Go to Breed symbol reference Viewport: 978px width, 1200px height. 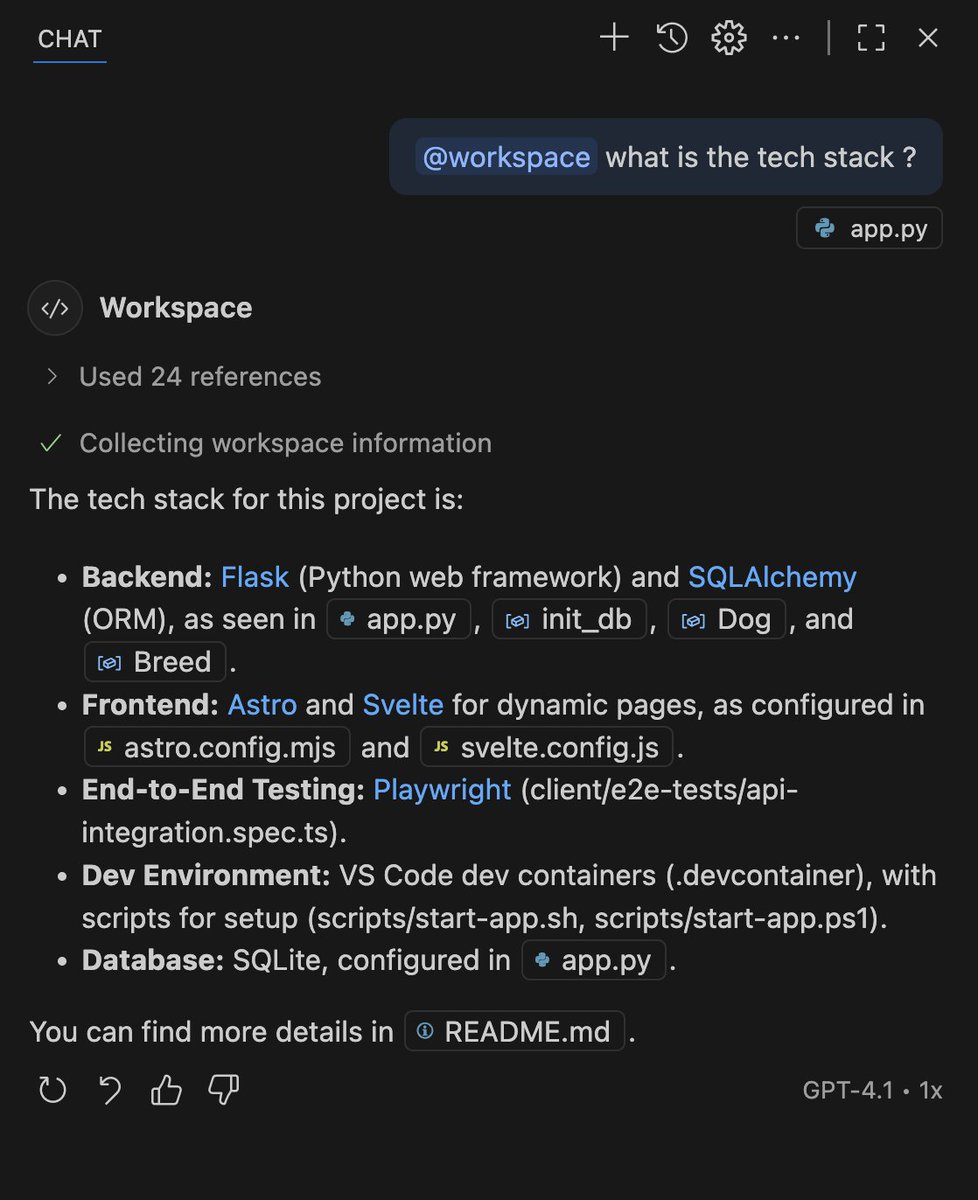[156, 662]
